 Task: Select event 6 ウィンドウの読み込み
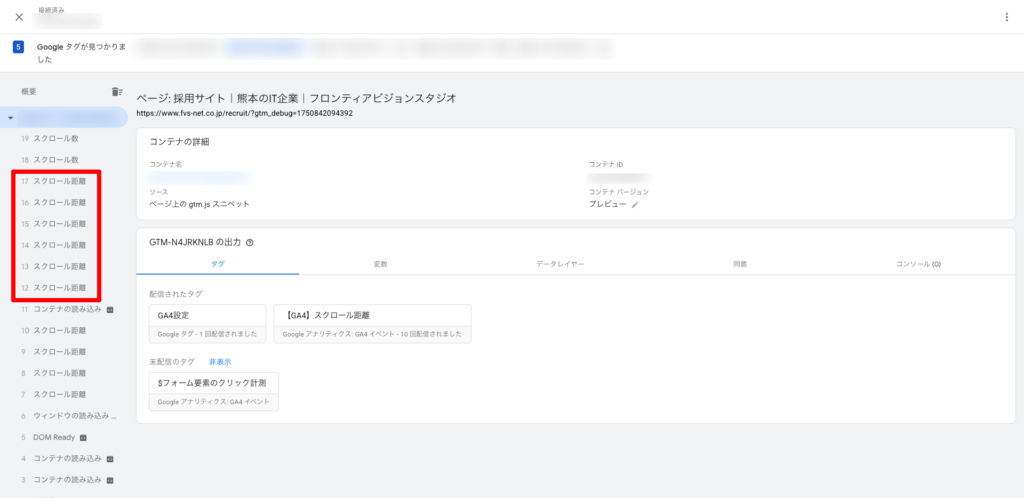[x=70, y=415]
